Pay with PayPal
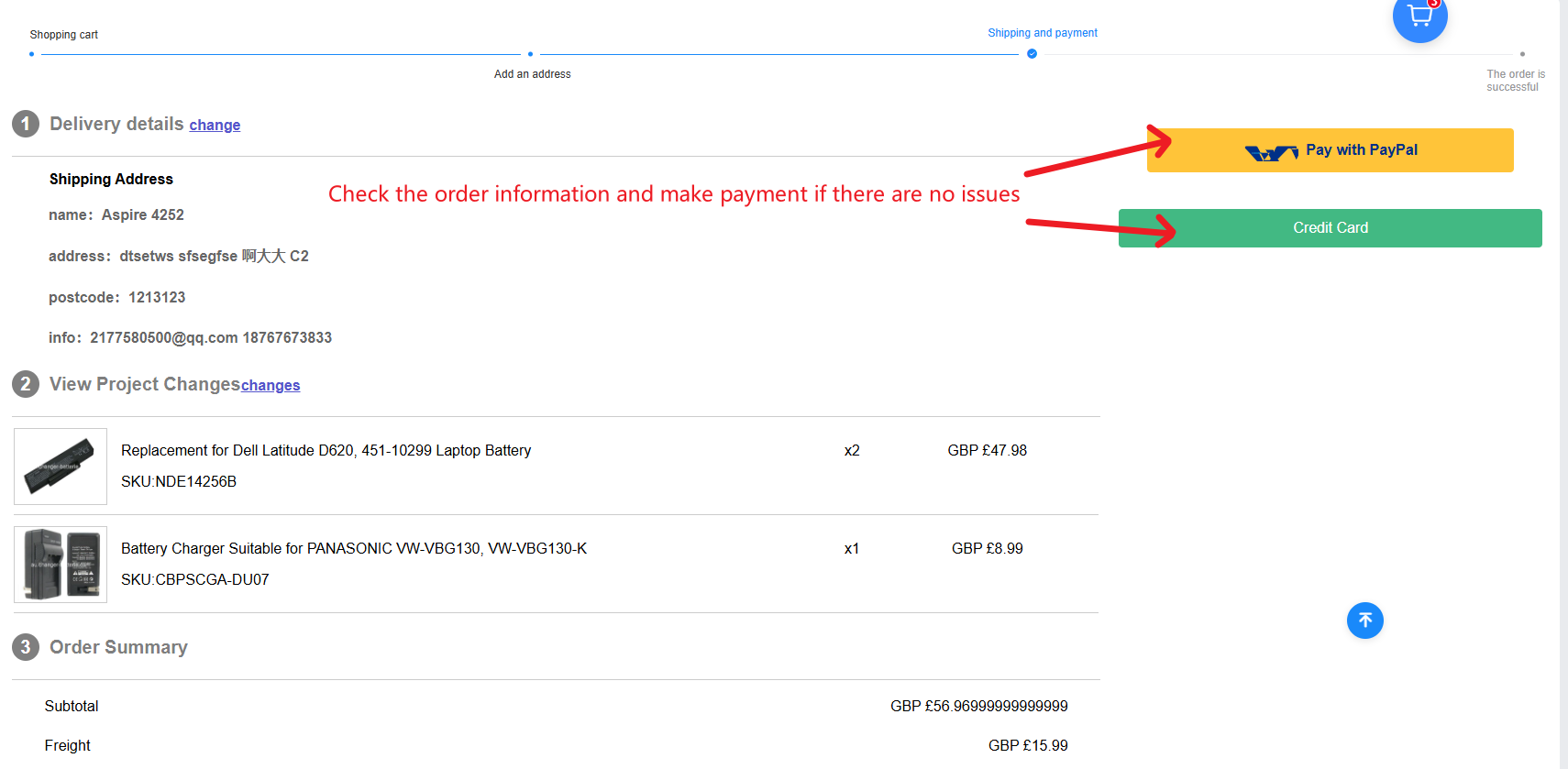Viewport: 1568px width, 769px height. pos(1330,150)
